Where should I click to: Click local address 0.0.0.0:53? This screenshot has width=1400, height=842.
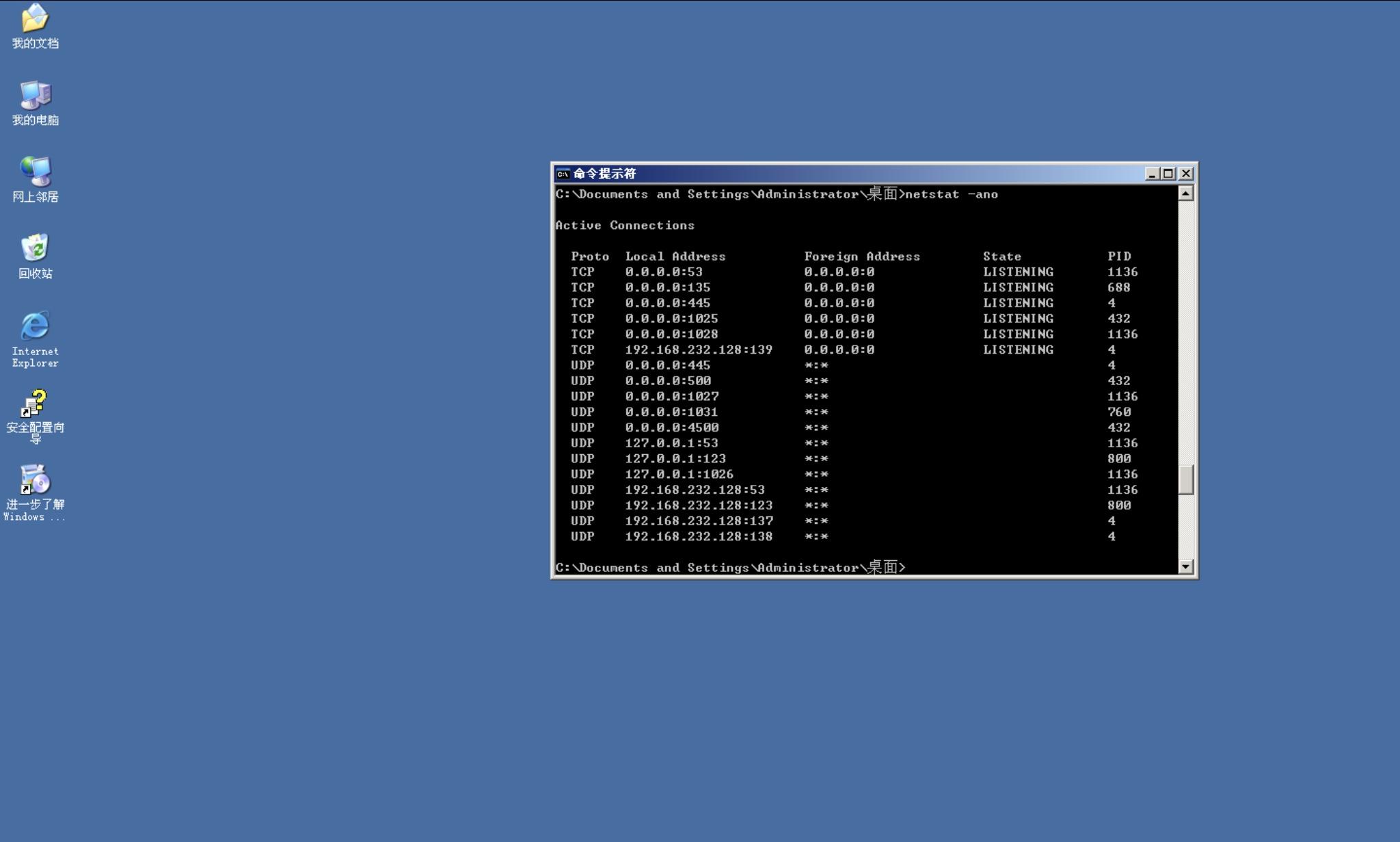click(x=664, y=272)
